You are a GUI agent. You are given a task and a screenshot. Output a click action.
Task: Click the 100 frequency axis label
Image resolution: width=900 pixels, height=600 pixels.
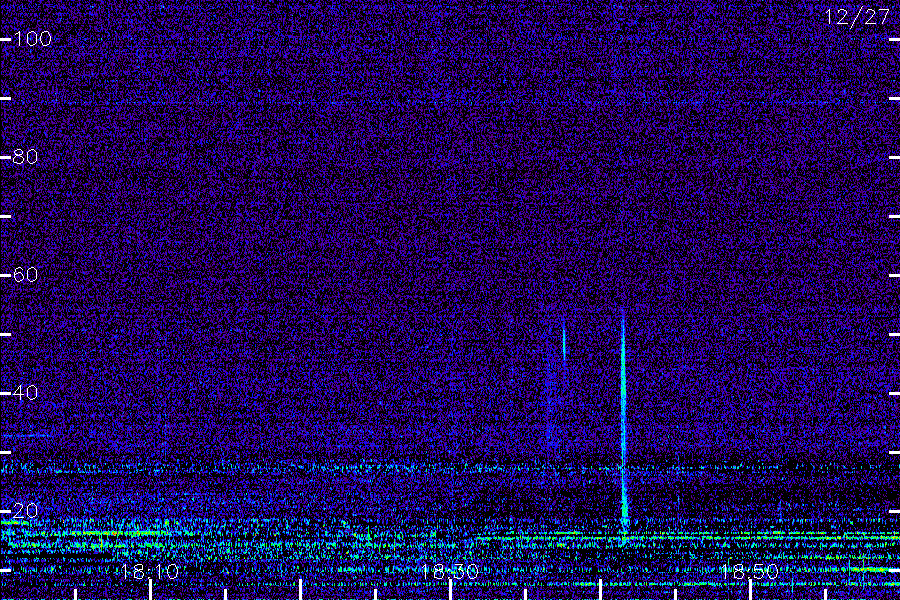(x=32, y=39)
